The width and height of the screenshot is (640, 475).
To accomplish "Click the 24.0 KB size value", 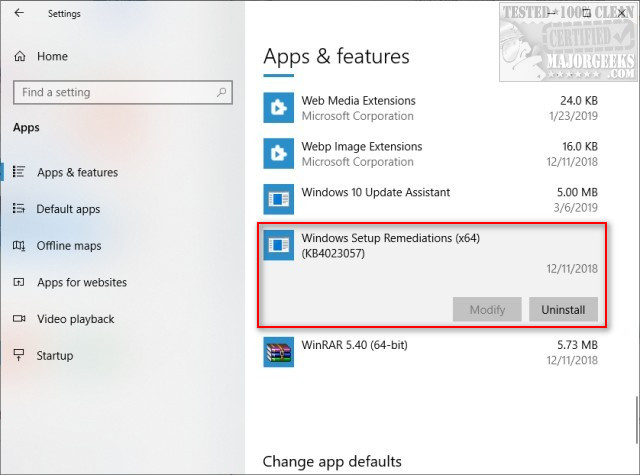I will [579, 100].
